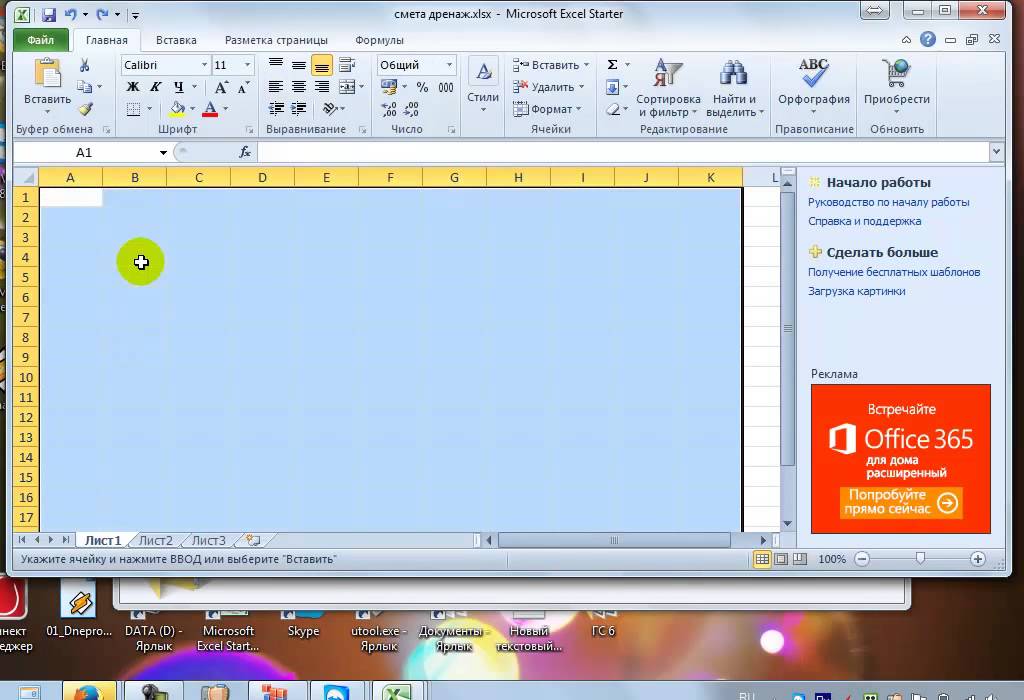The width and height of the screenshot is (1024, 700).
Task: Open Skype shortcut on desktop
Action: pyautogui.click(x=303, y=624)
